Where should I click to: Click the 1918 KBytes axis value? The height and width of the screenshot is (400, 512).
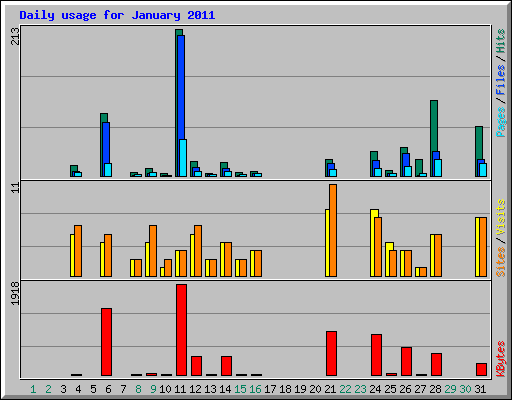click(x=15, y=293)
